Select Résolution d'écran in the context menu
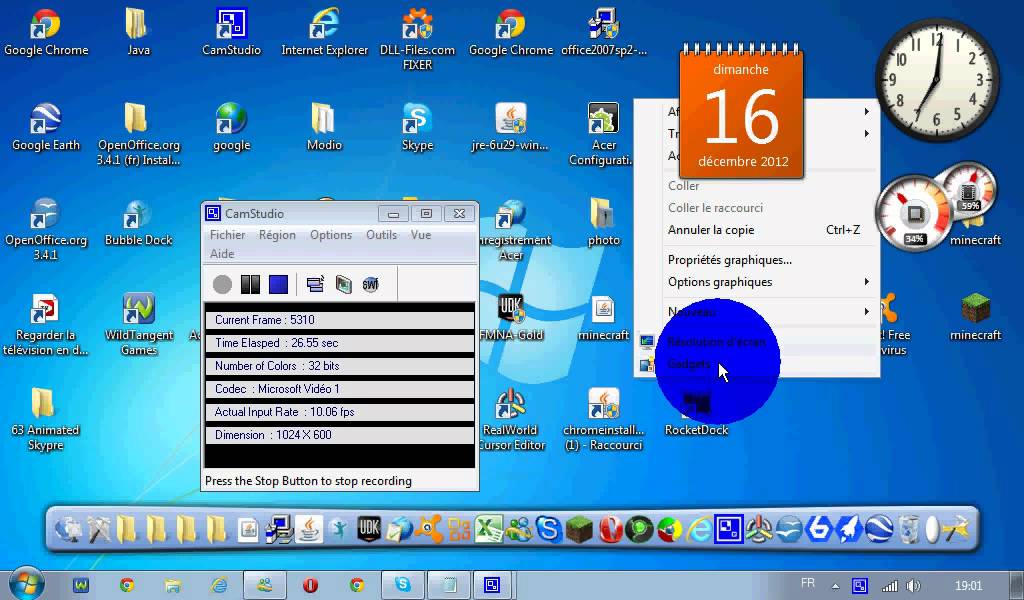The height and width of the screenshot is (600, 1024). pos(757,342)
